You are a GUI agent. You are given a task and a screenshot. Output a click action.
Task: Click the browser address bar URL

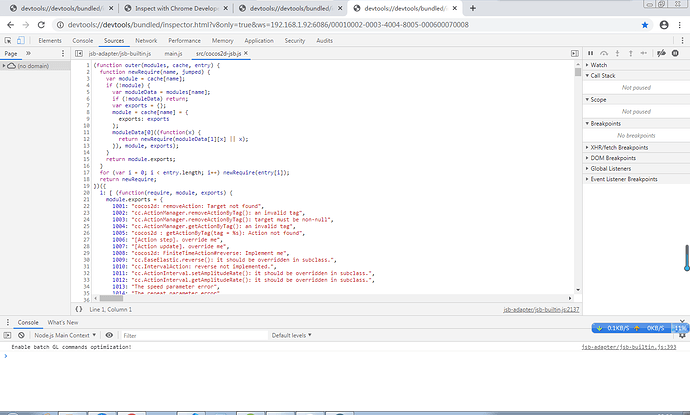(268, 25)
